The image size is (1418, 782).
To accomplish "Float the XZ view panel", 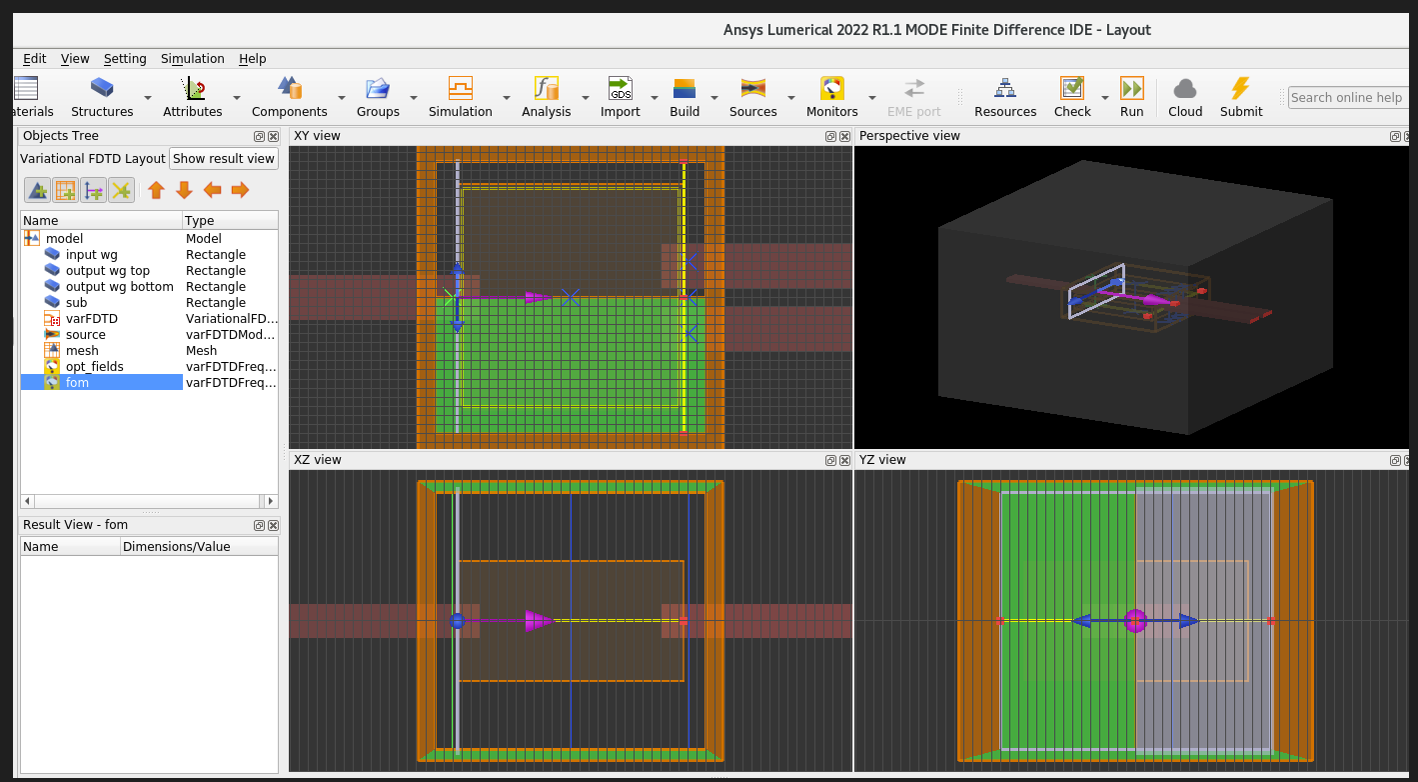I will [830, 460].
